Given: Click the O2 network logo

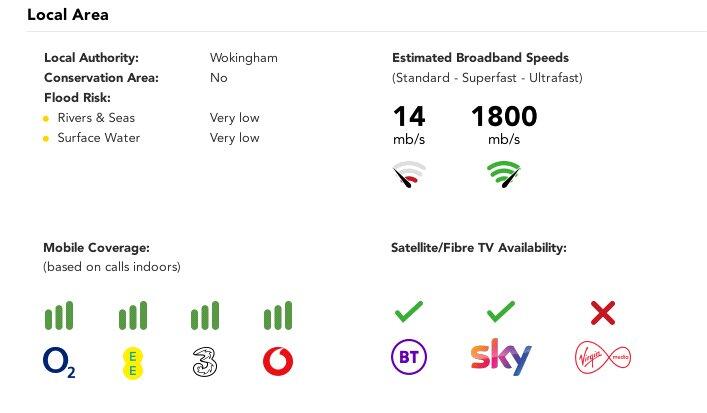Looking at the screenshot, I should point(59,362).
